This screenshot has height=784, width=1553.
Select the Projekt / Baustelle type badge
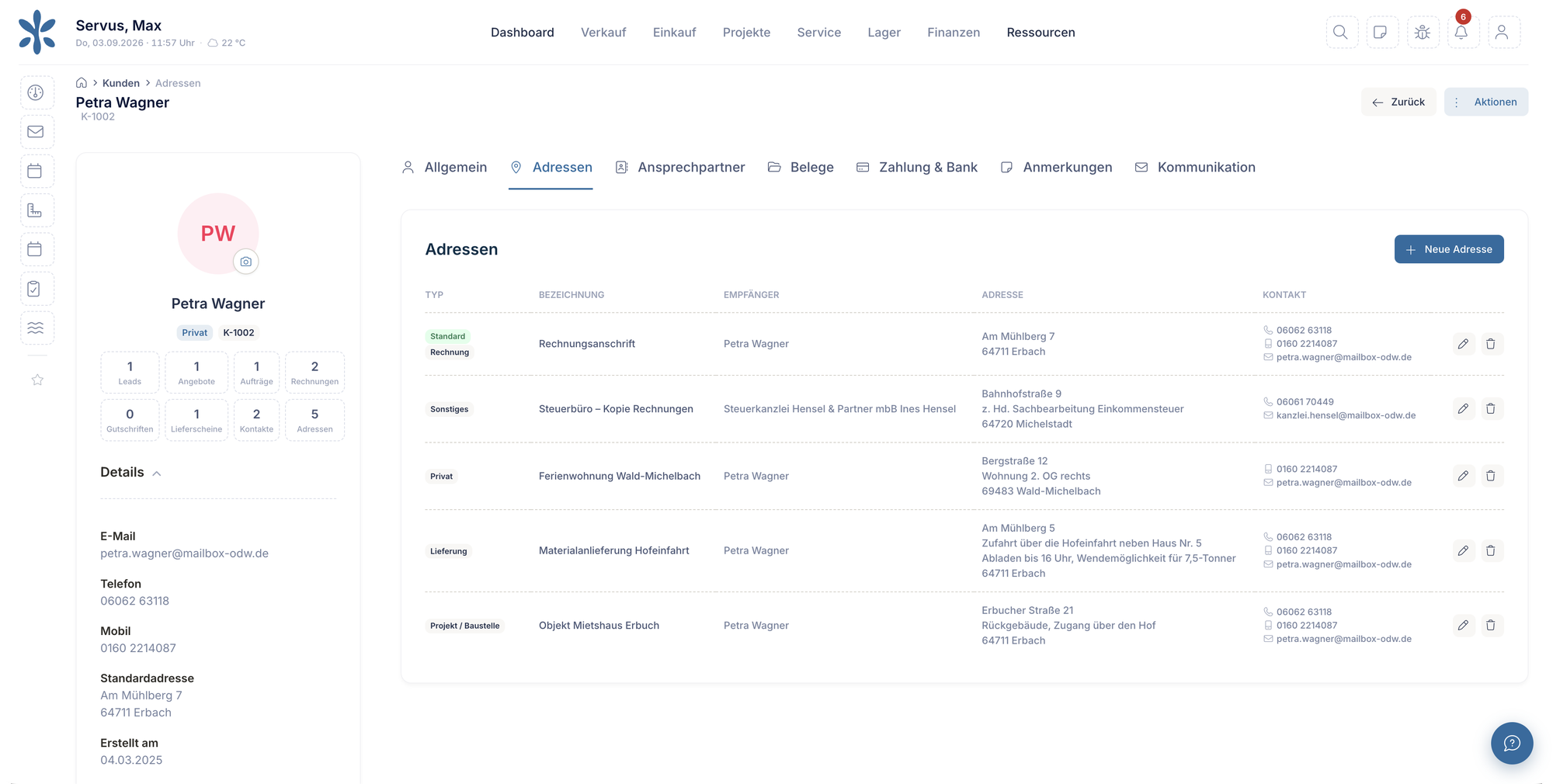(x=465, y=626)
